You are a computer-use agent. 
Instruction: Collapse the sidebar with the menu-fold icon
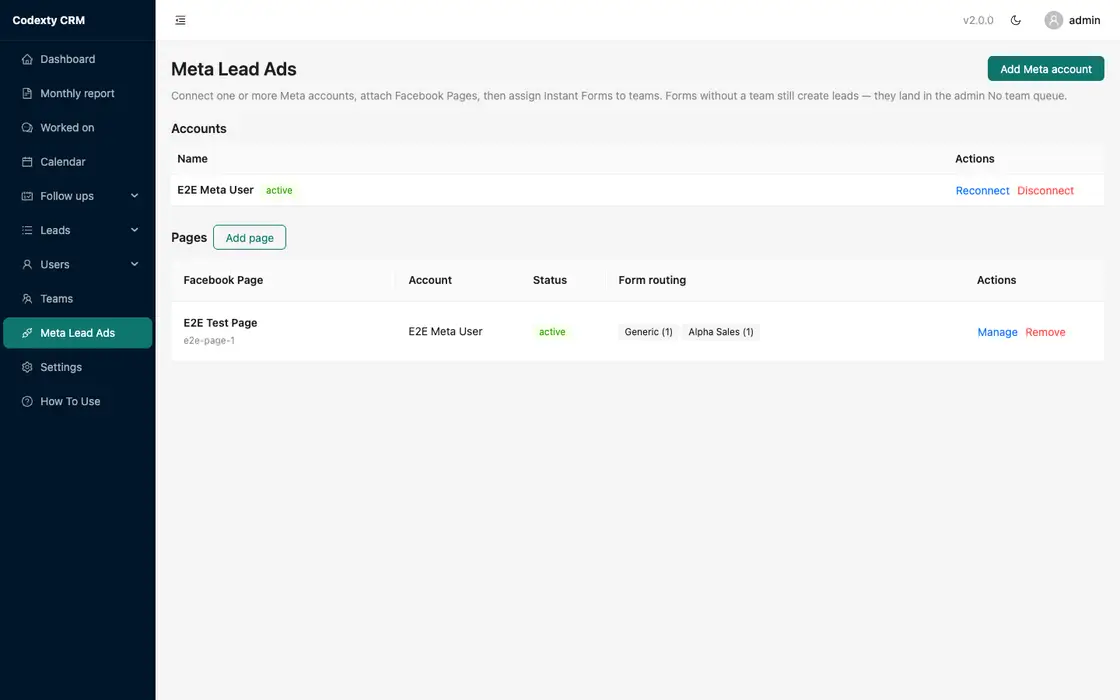[181, 21]
